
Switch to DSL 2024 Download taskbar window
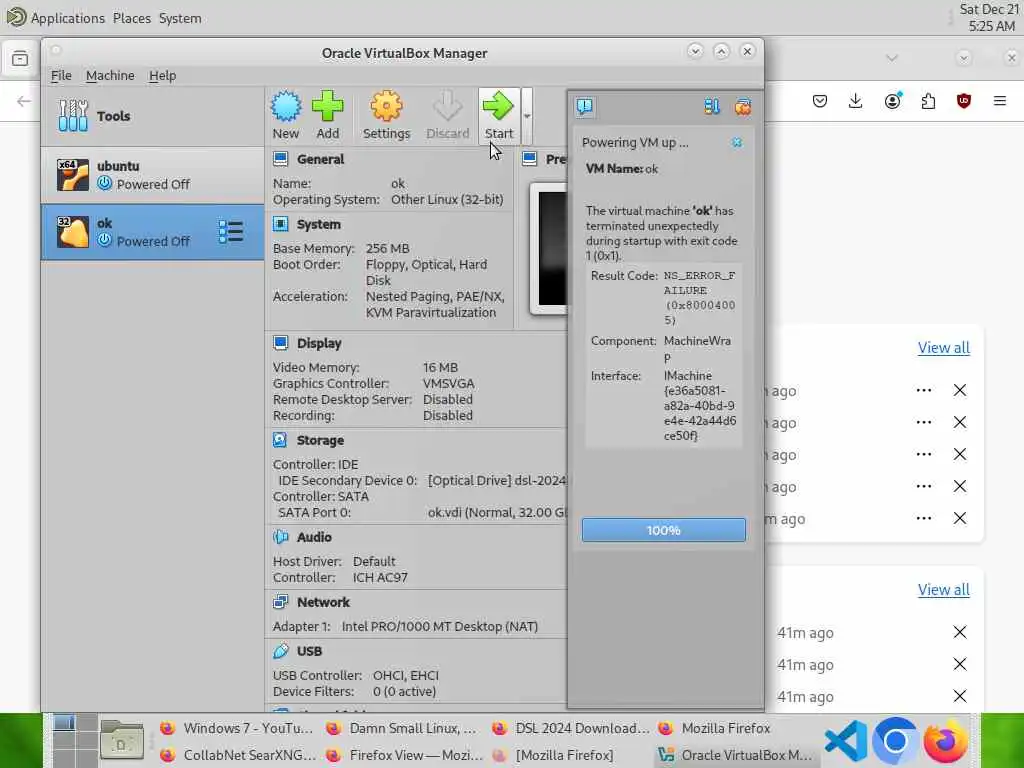tap(570, 728)
